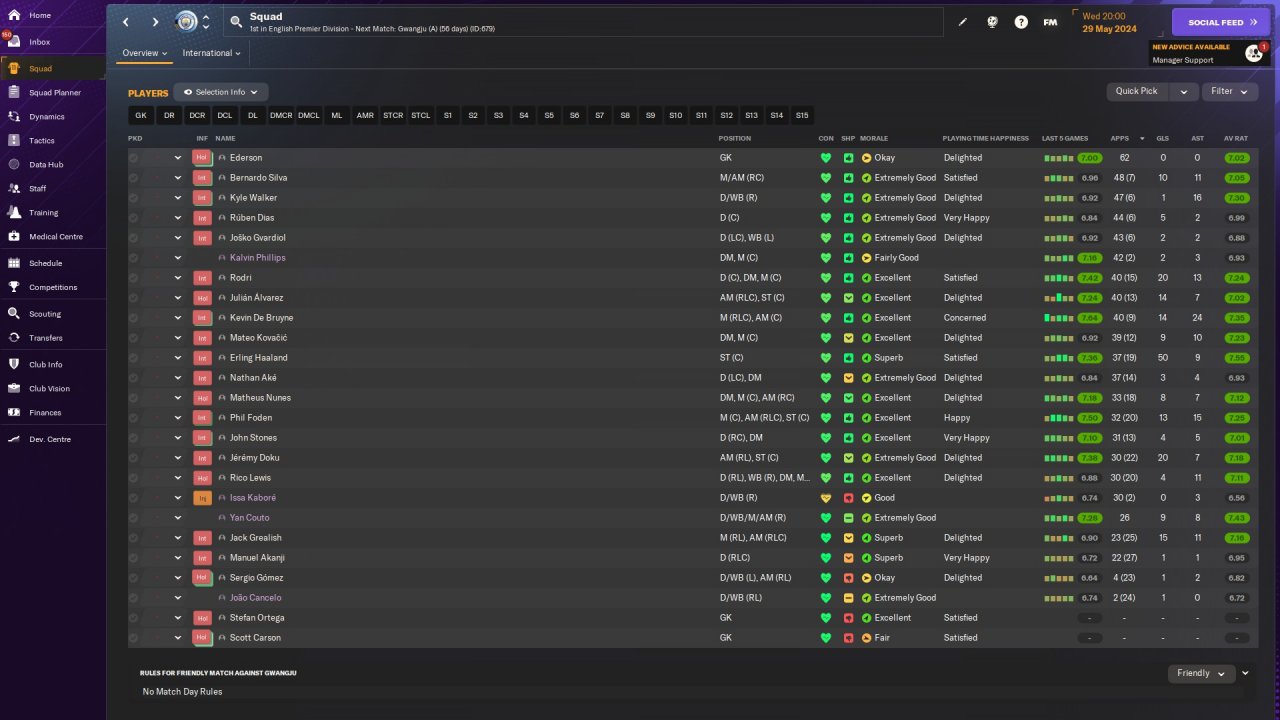Viewport: 1280px width, 720px height.
Task: Open the Filter dropdown
Action: (1230, 91)
